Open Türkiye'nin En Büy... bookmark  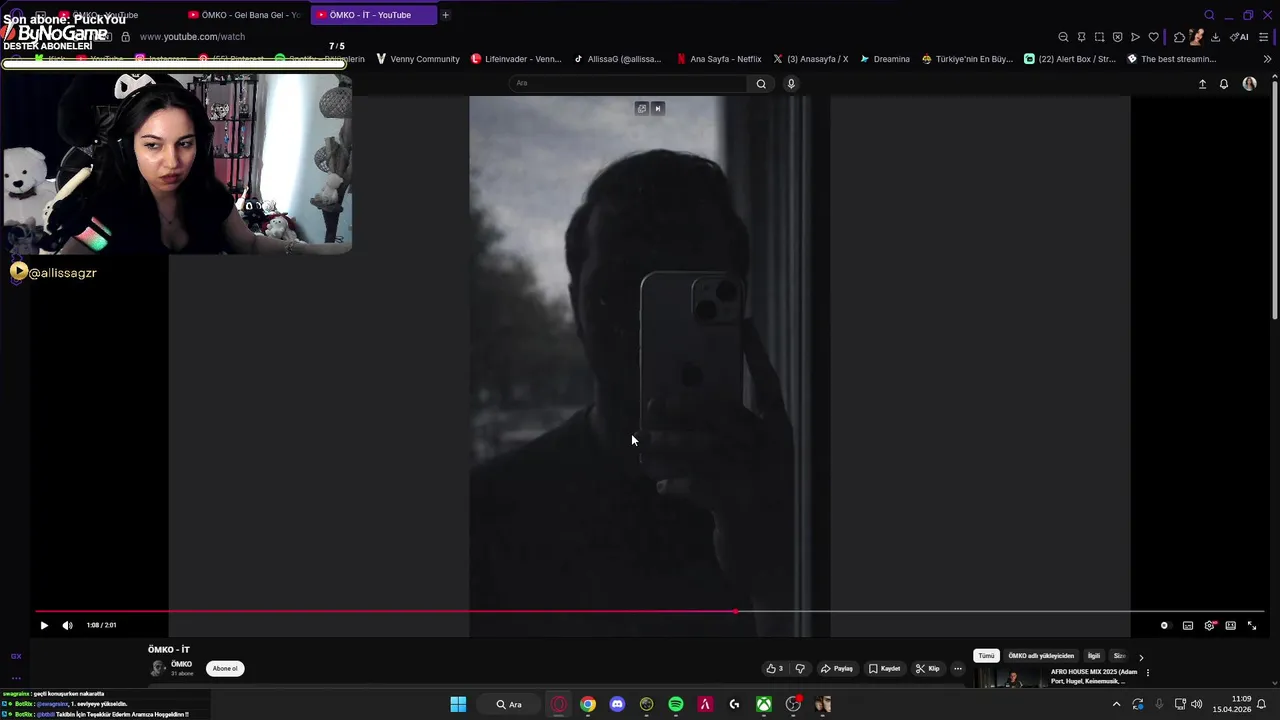coord(967,59)
